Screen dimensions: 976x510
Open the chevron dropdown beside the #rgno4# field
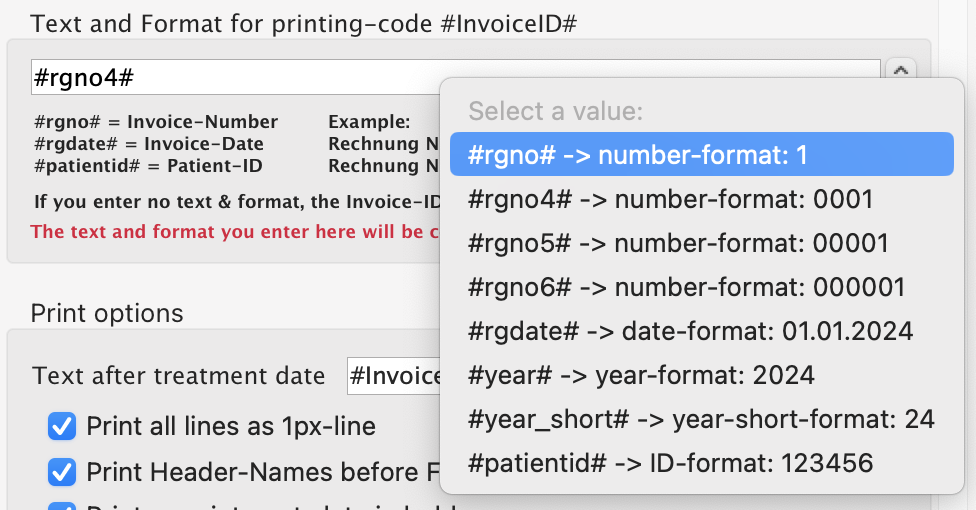901,71
